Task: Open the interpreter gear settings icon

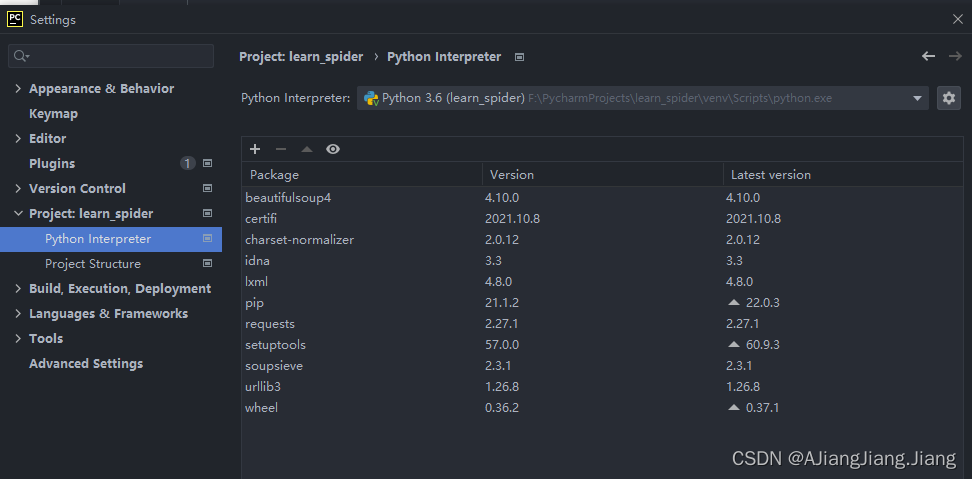Action: pos(948,98)
